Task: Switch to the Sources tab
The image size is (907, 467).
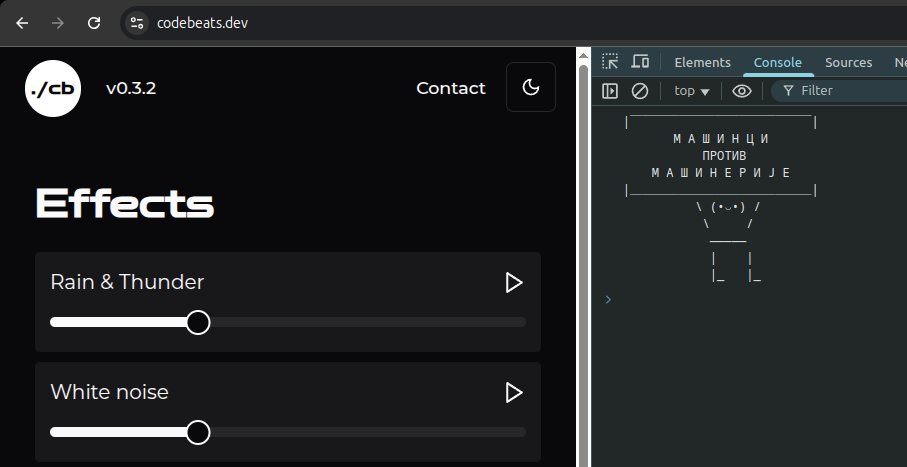Action: click(849, 62)
